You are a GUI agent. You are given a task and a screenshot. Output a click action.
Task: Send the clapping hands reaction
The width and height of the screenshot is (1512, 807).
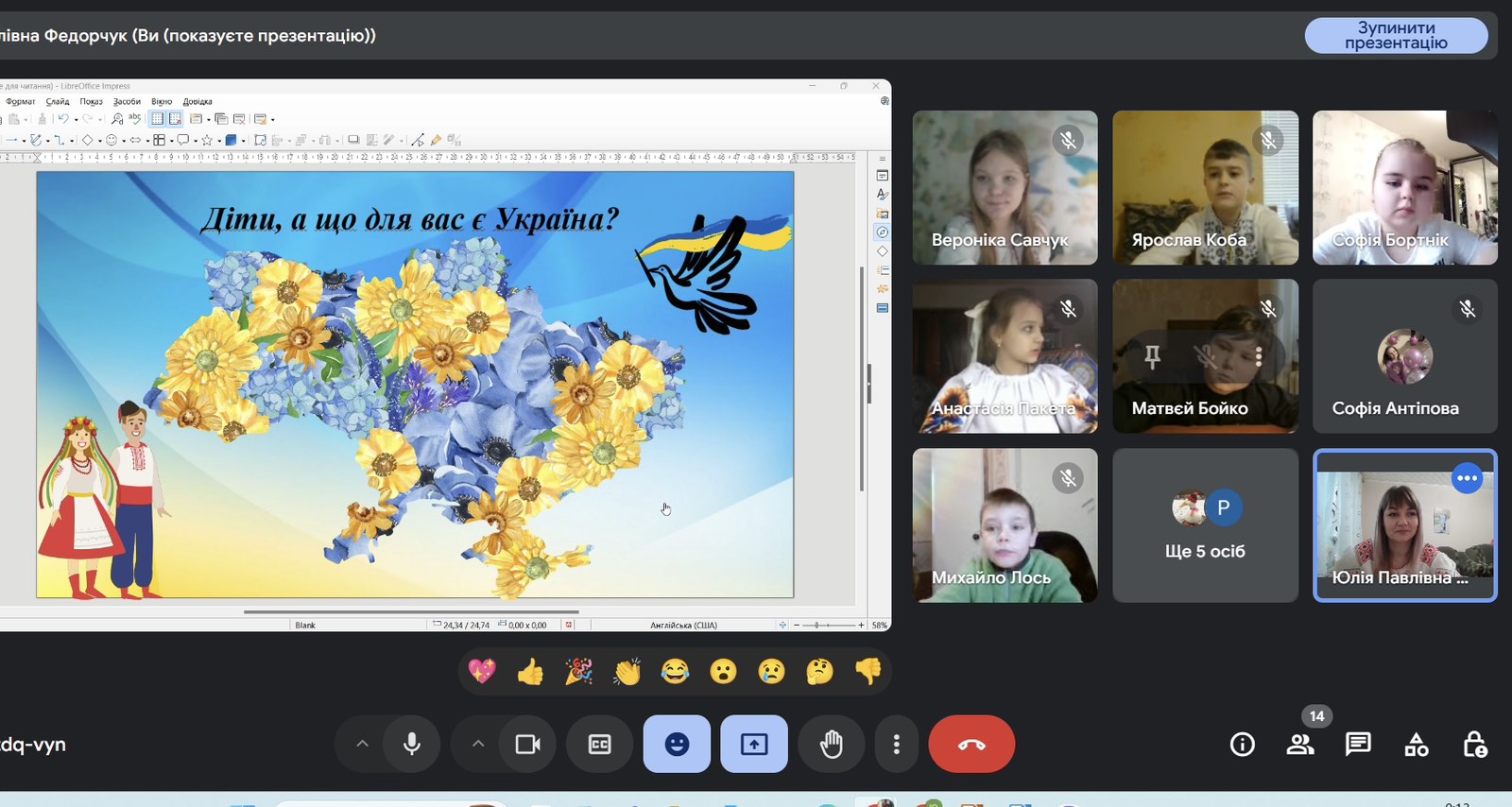[x=627, y=672]
